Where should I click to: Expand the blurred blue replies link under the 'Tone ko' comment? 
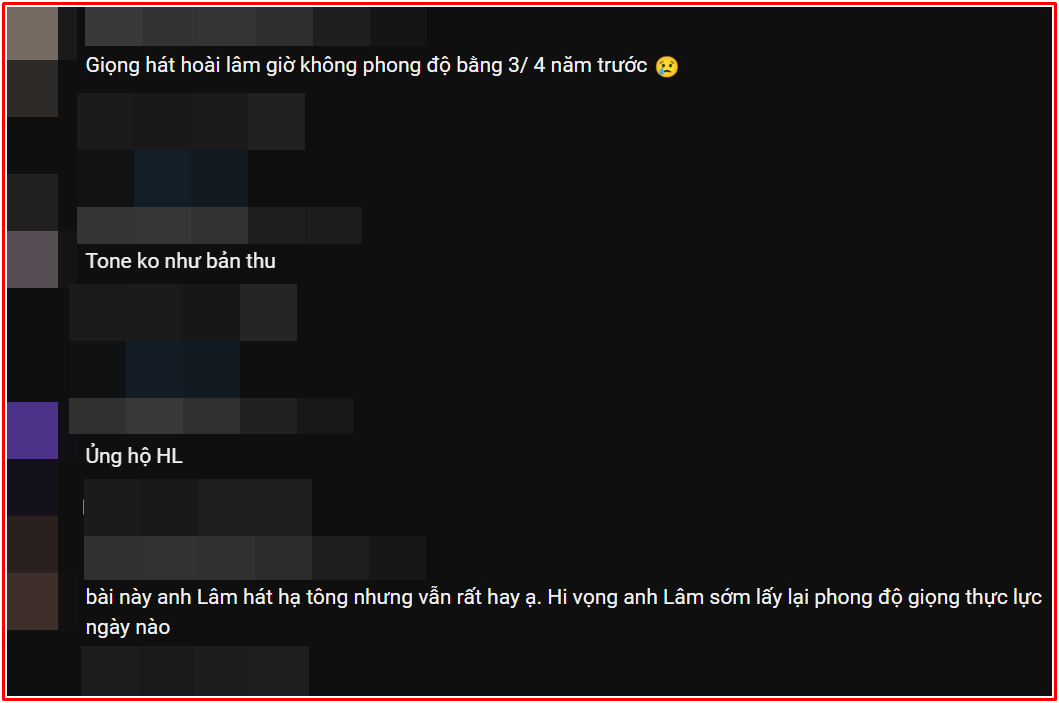coord(183,369)
